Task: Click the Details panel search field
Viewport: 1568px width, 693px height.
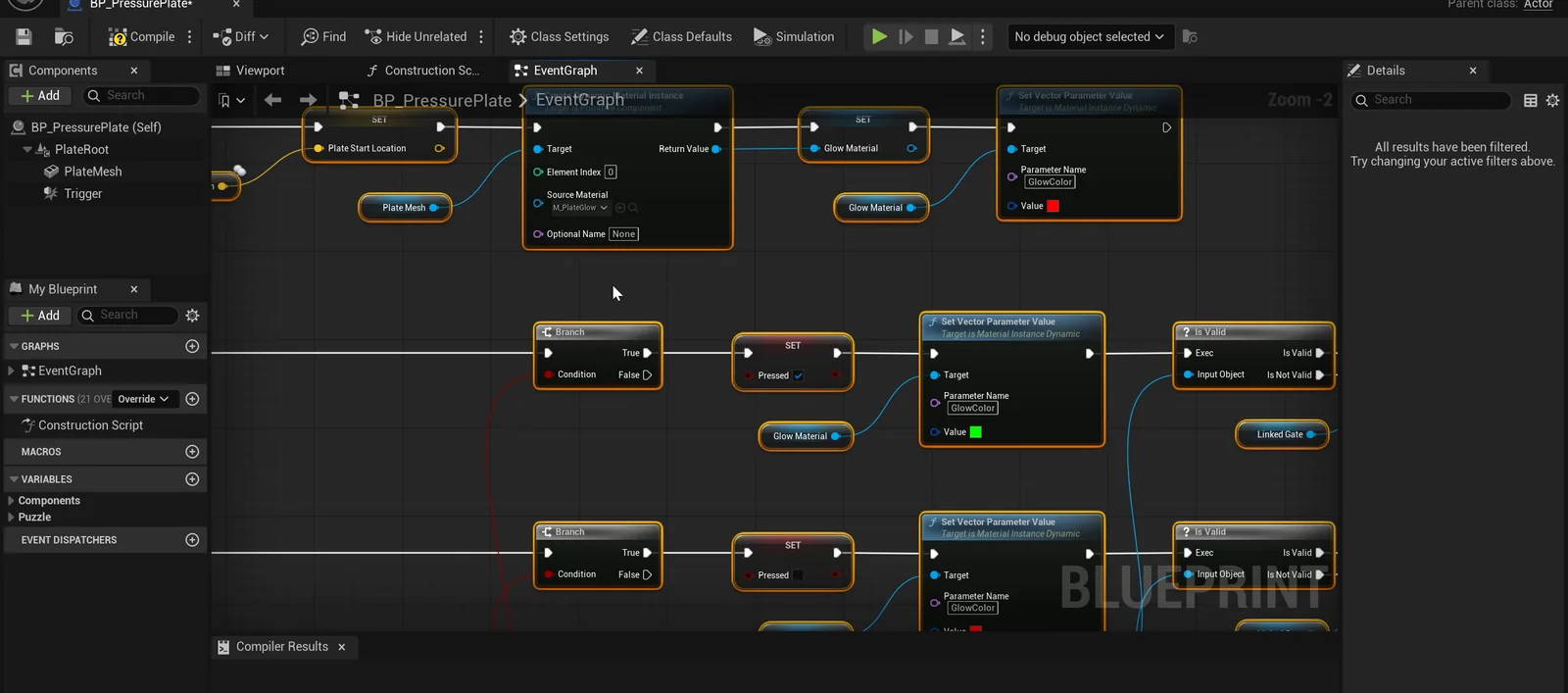Action: (1431, 100)
